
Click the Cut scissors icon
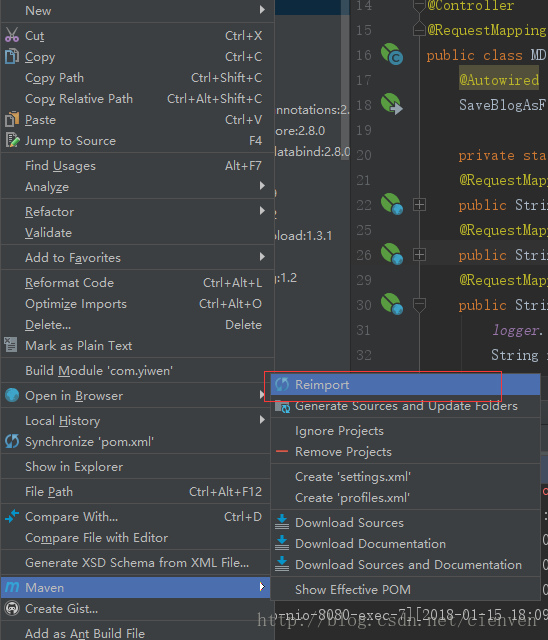coord(12,35)
